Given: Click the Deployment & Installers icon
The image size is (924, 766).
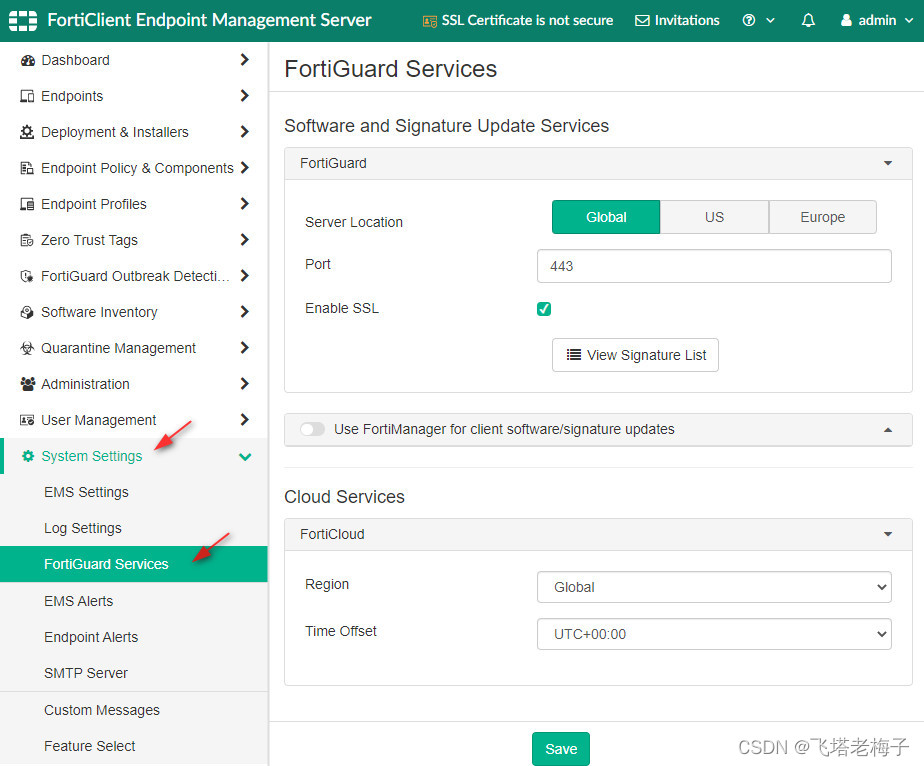Looking at the screenshot, I should tap(27, 132).
